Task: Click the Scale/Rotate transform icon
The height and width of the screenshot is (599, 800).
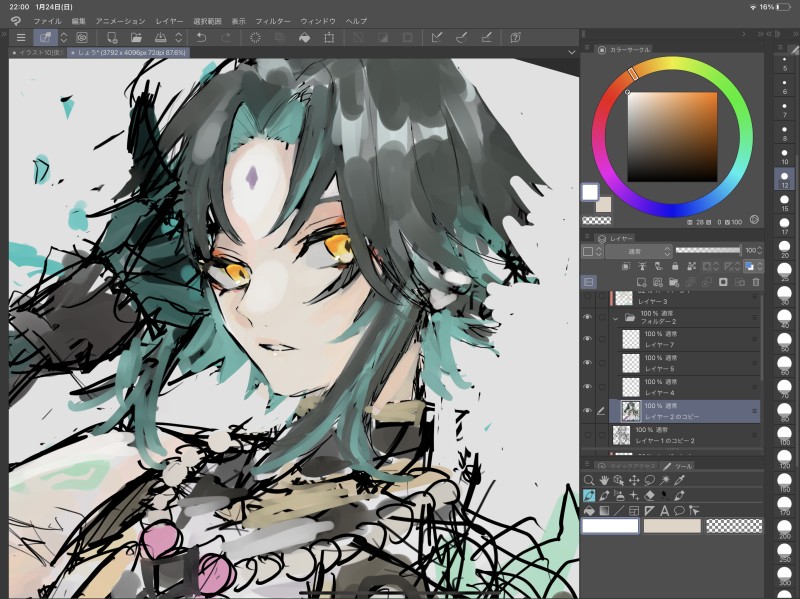Action: (329, 37)
